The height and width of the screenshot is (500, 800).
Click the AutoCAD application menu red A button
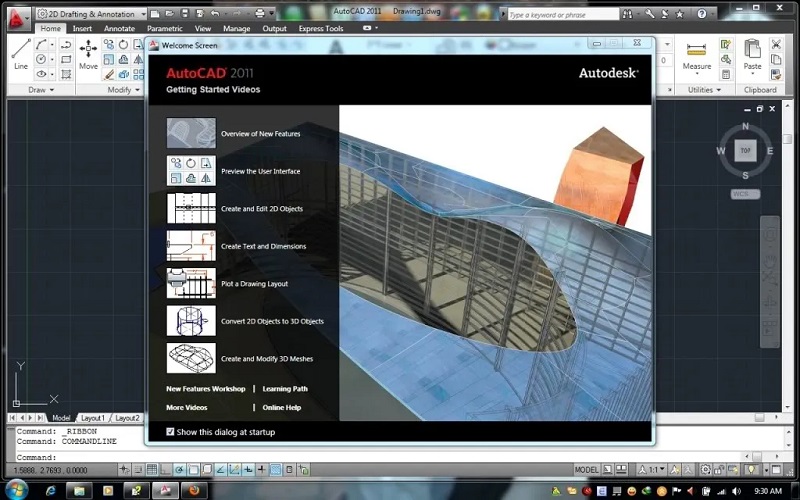[17, 19]
